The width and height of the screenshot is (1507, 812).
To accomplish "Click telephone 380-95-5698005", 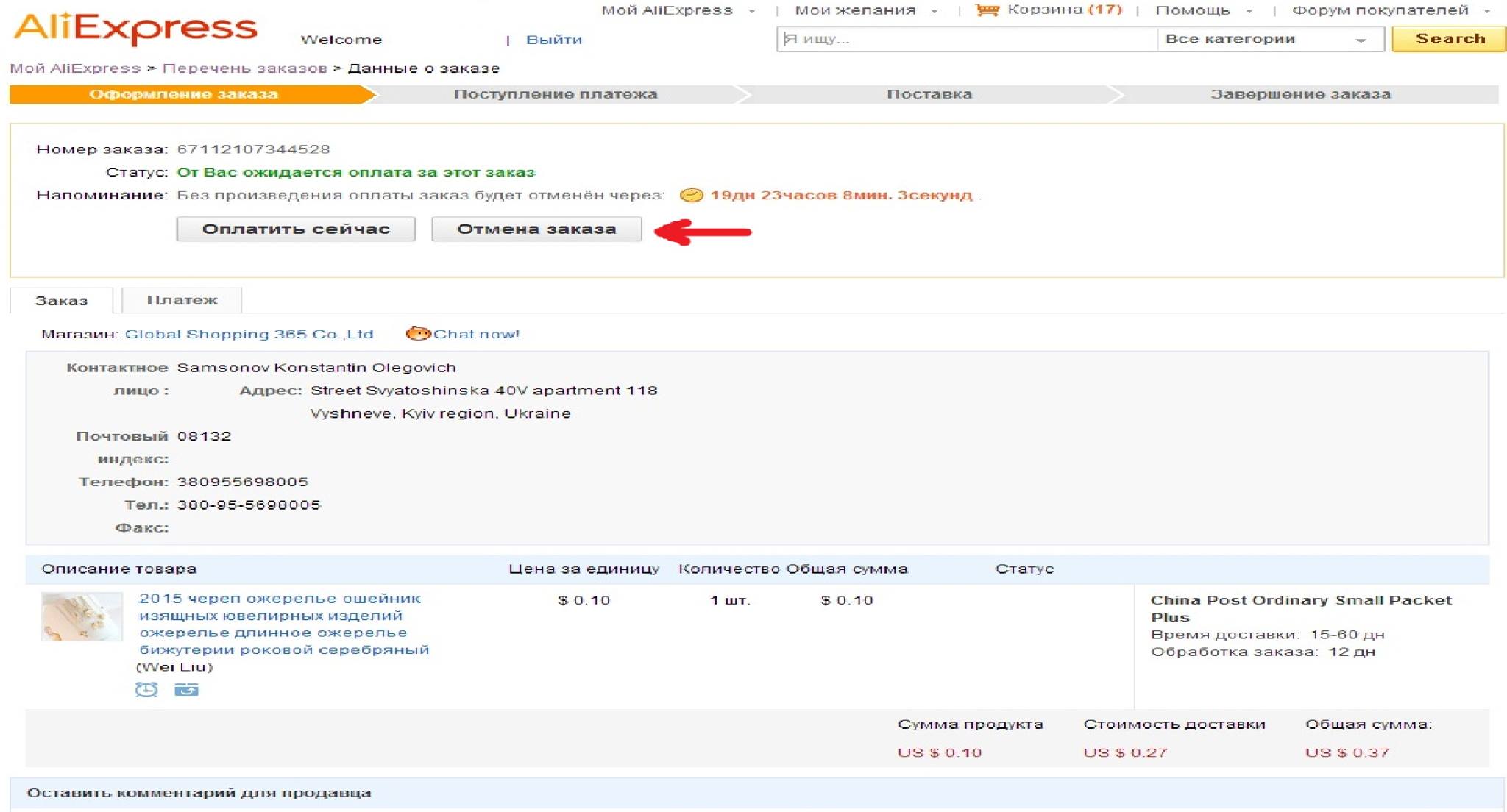I will [x=249, y=505].
